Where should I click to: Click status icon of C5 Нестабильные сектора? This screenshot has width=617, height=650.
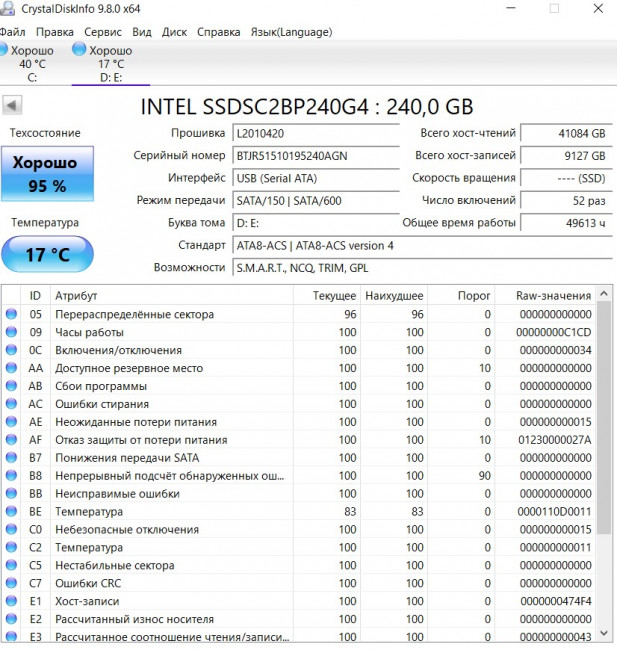pos(11,565)
